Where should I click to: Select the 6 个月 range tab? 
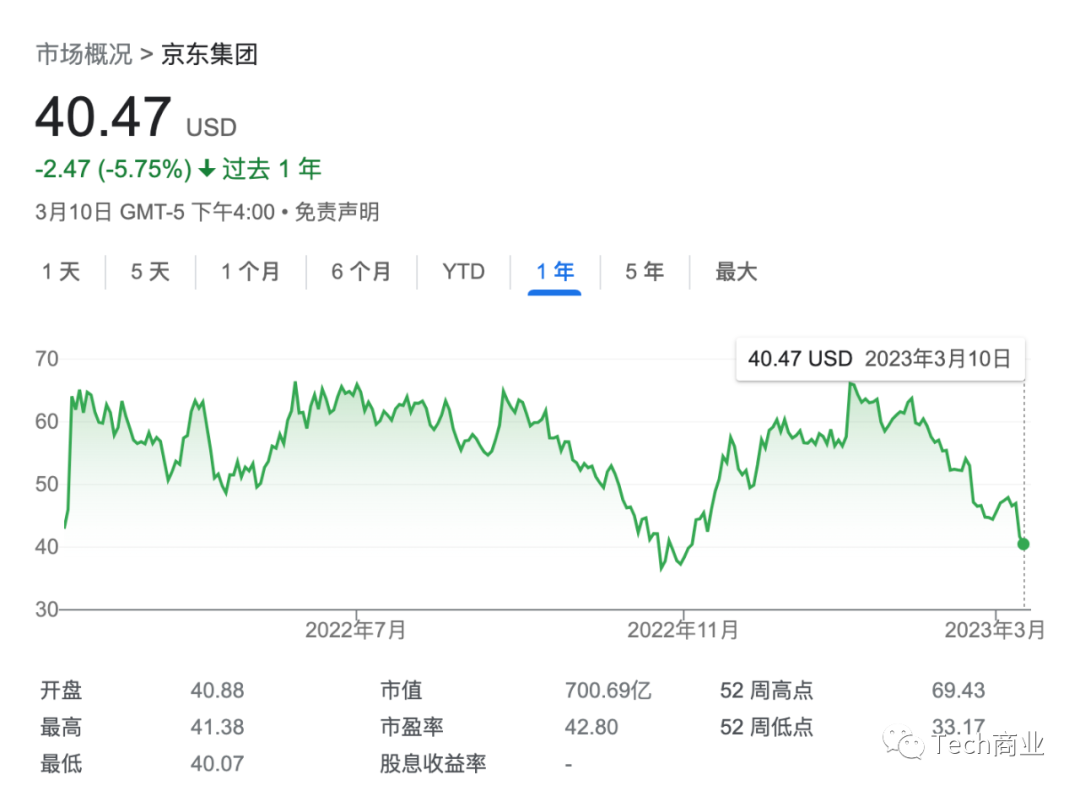(x=361, y=271)
